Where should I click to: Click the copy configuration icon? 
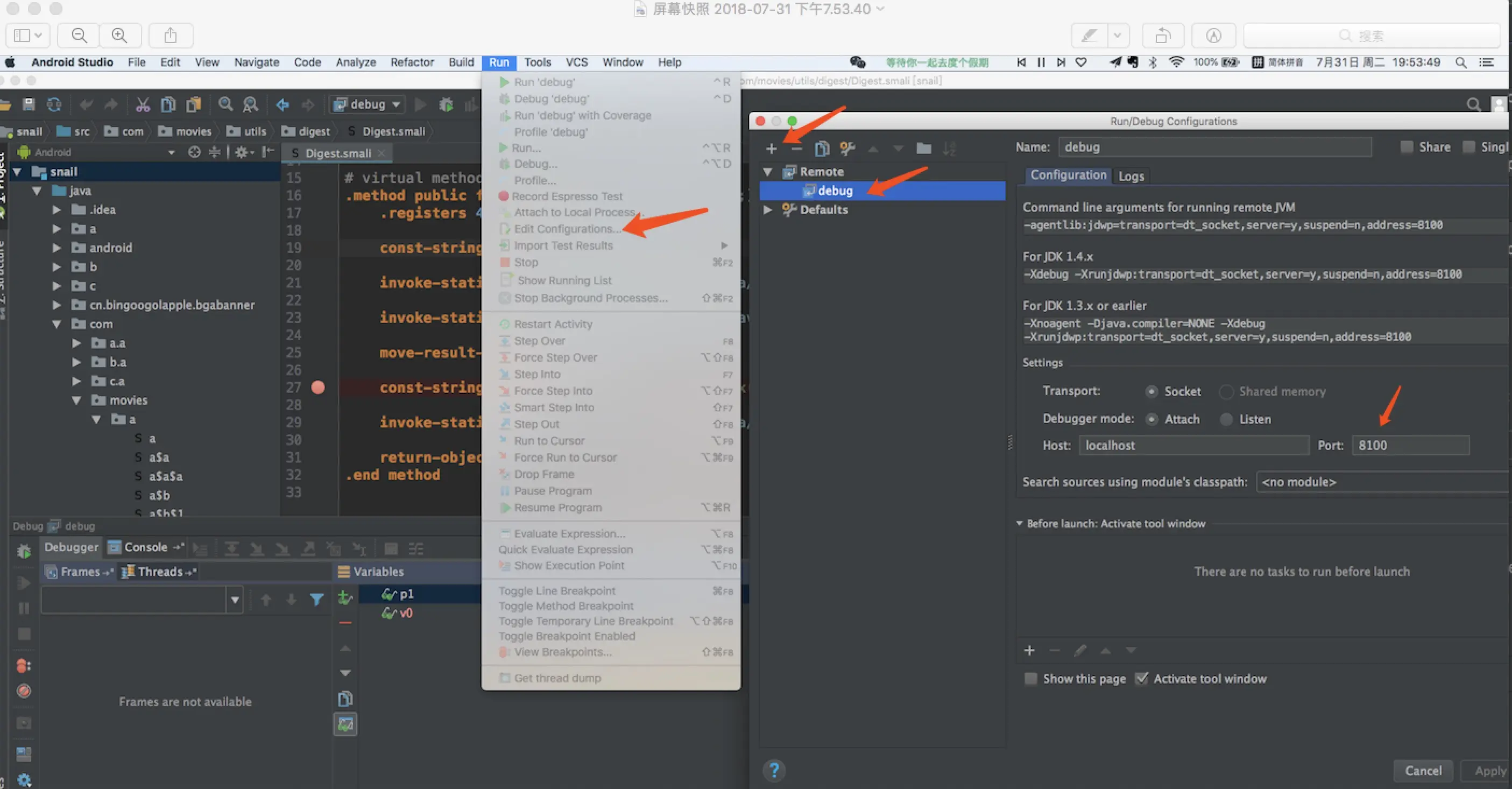pyautogui.click(x=822, y=149)
